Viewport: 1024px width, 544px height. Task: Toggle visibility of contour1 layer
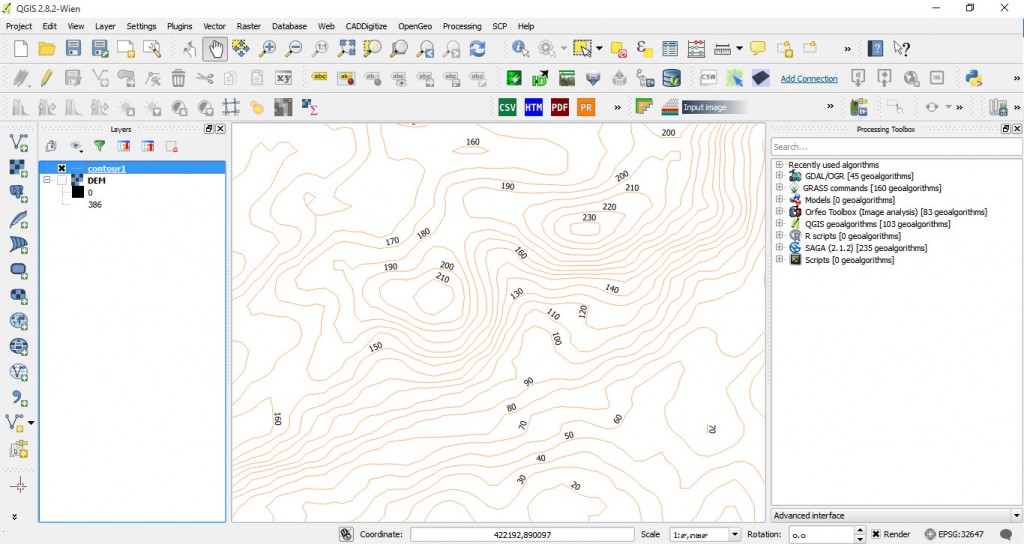pos(62,168)
